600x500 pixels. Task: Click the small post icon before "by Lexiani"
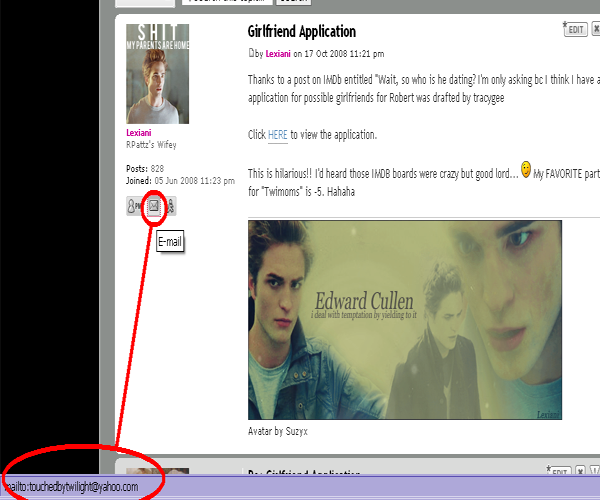point(251,53)
